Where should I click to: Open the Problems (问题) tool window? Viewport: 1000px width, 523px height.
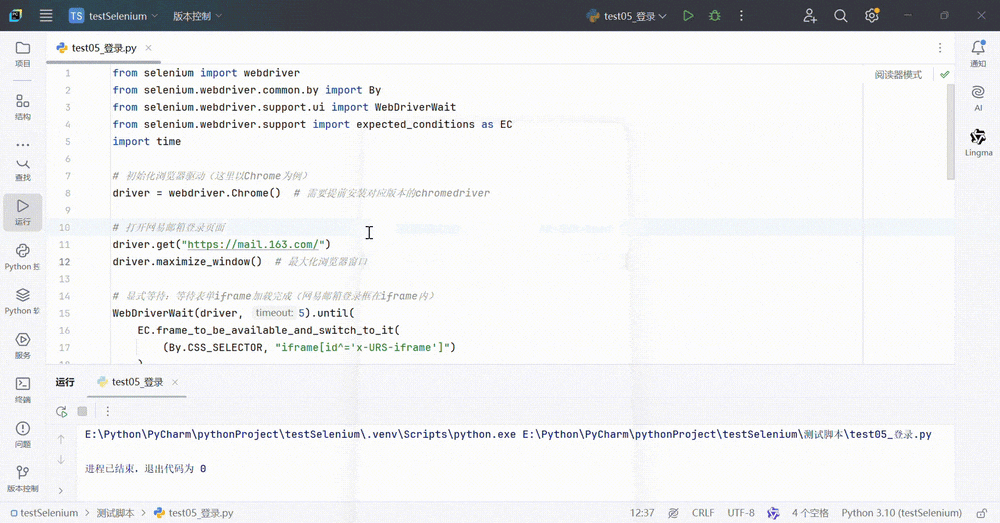pyautogui.click(x=22, y=434)
